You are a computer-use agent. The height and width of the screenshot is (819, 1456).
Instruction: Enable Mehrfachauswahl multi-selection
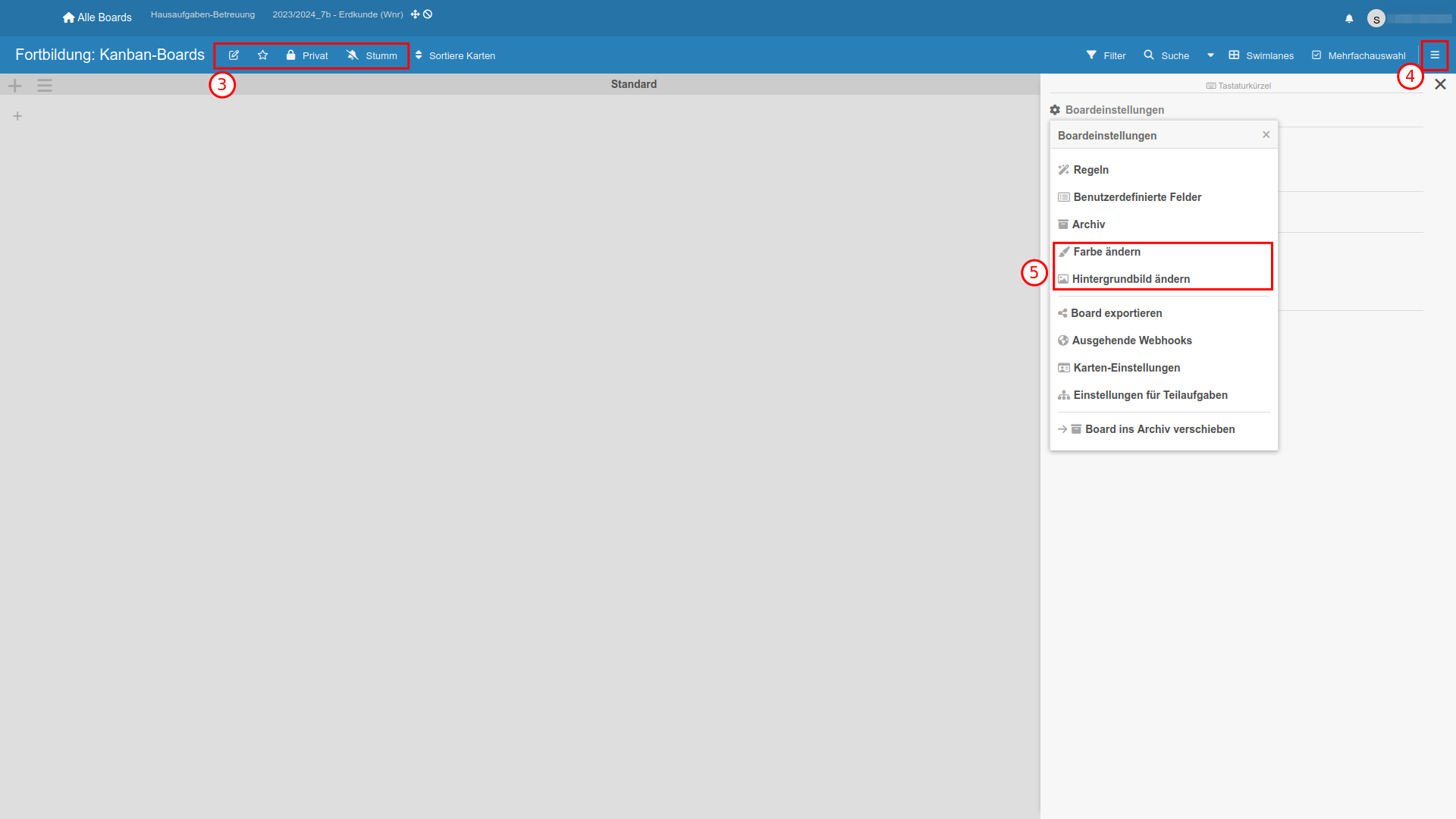click(x=1358, y=55)
